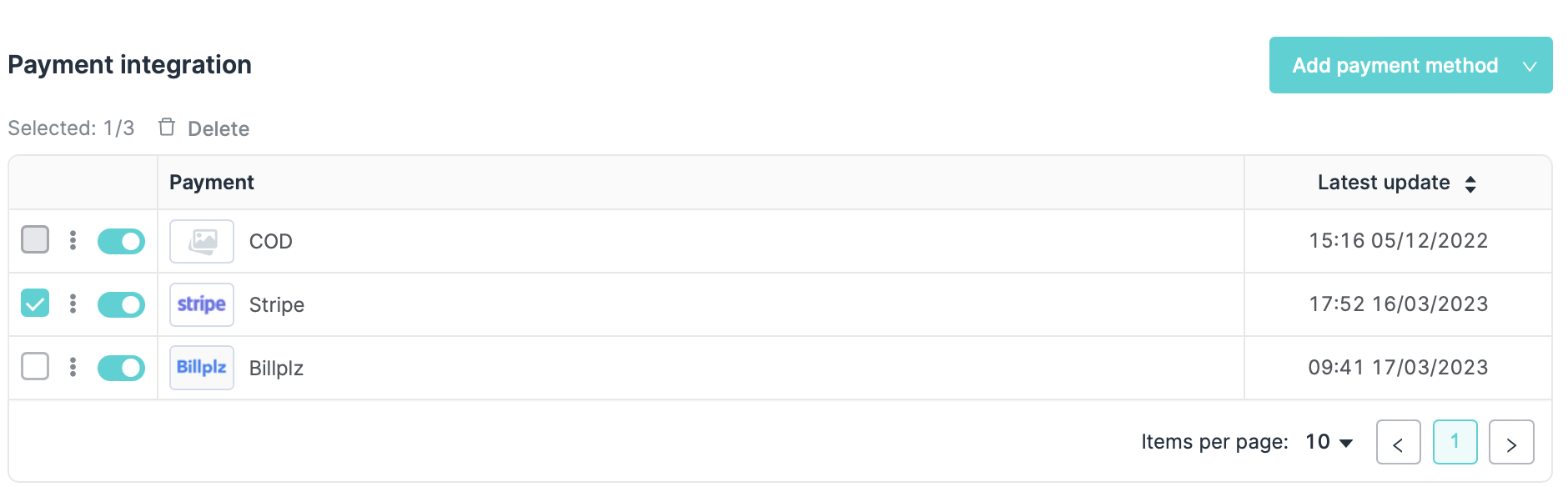This screenshot has height=487, width=1568.
Task: Expand the Add payment method dropdown arrow
Action: 1530,66
